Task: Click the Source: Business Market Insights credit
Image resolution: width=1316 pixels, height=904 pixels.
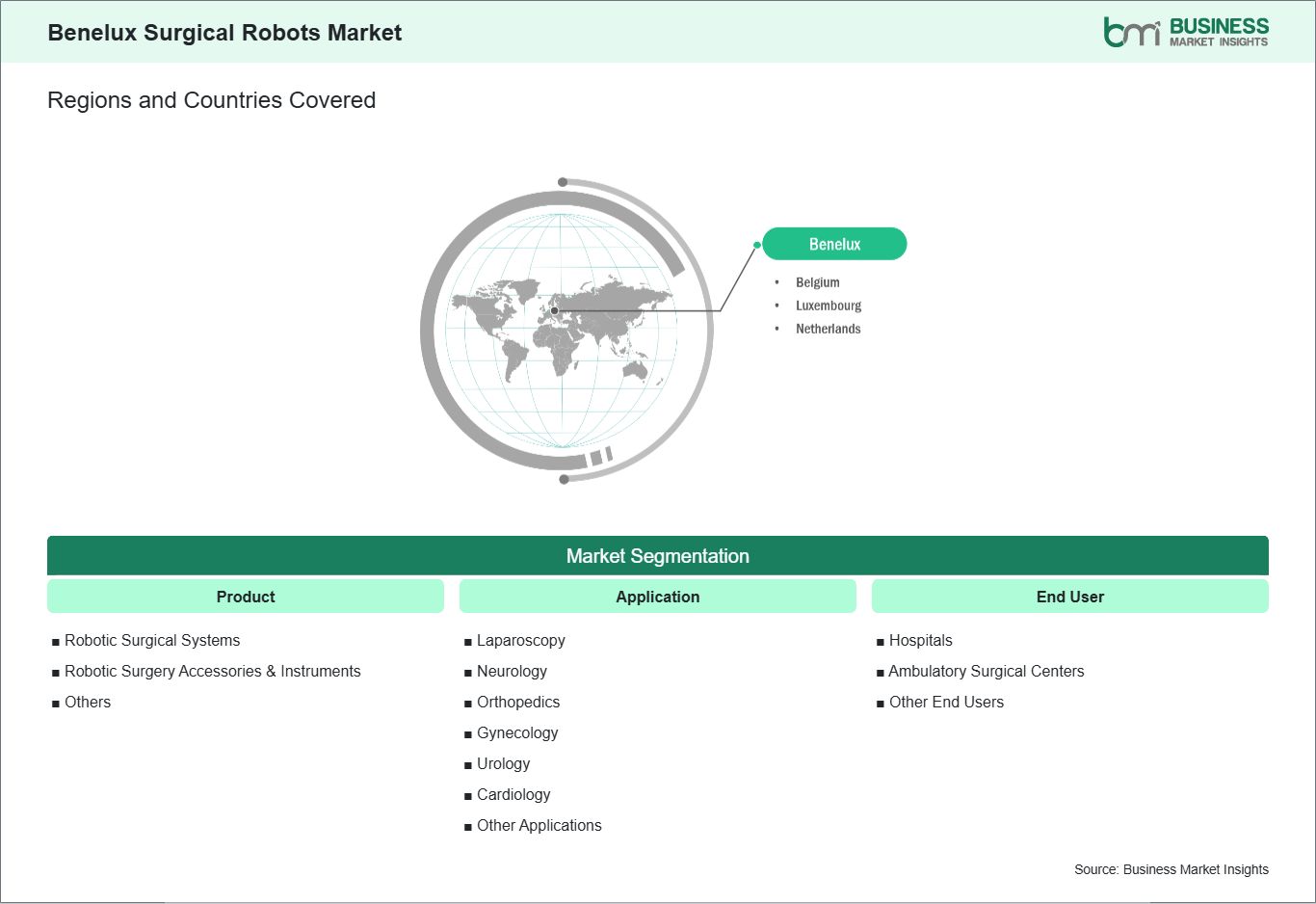Action: coord(1171,869)
